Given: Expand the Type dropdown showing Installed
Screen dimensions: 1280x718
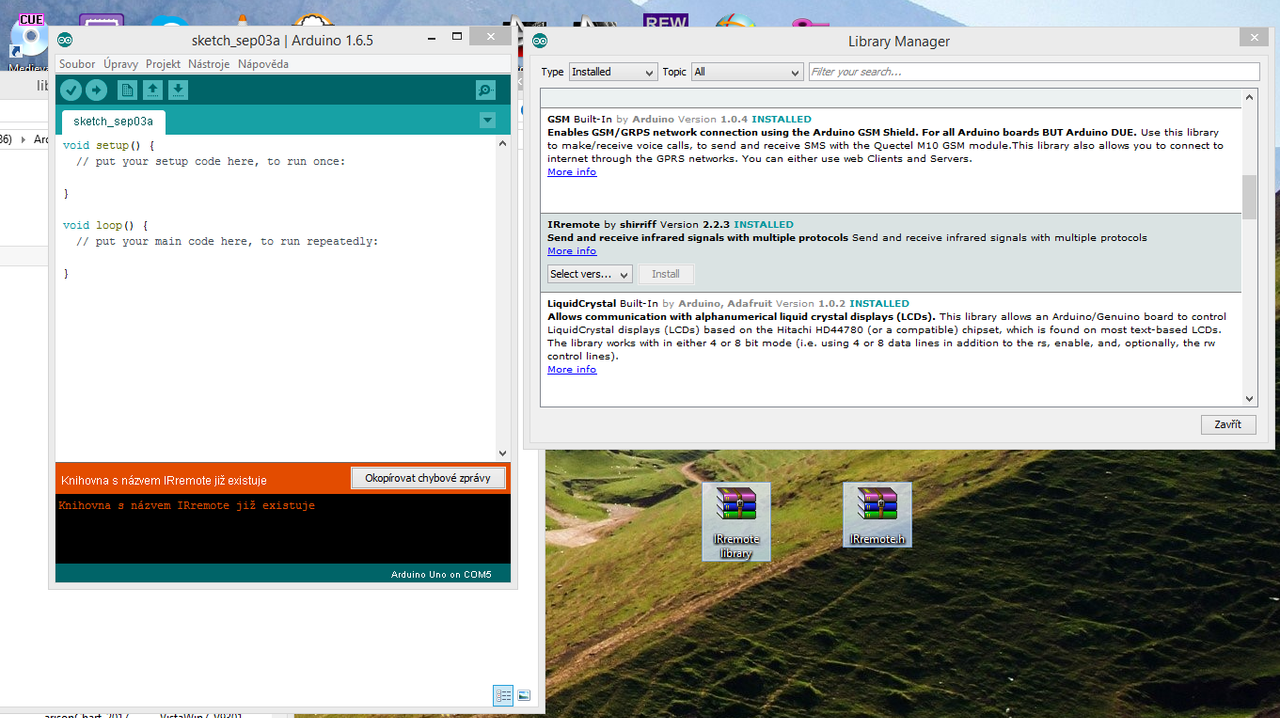Looking at the screenshot, I should 613,72.
